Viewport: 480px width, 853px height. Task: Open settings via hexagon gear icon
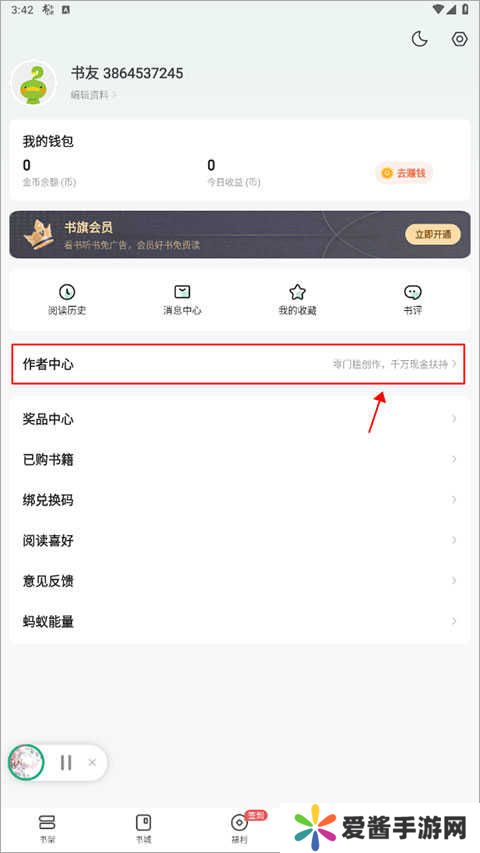460,39
